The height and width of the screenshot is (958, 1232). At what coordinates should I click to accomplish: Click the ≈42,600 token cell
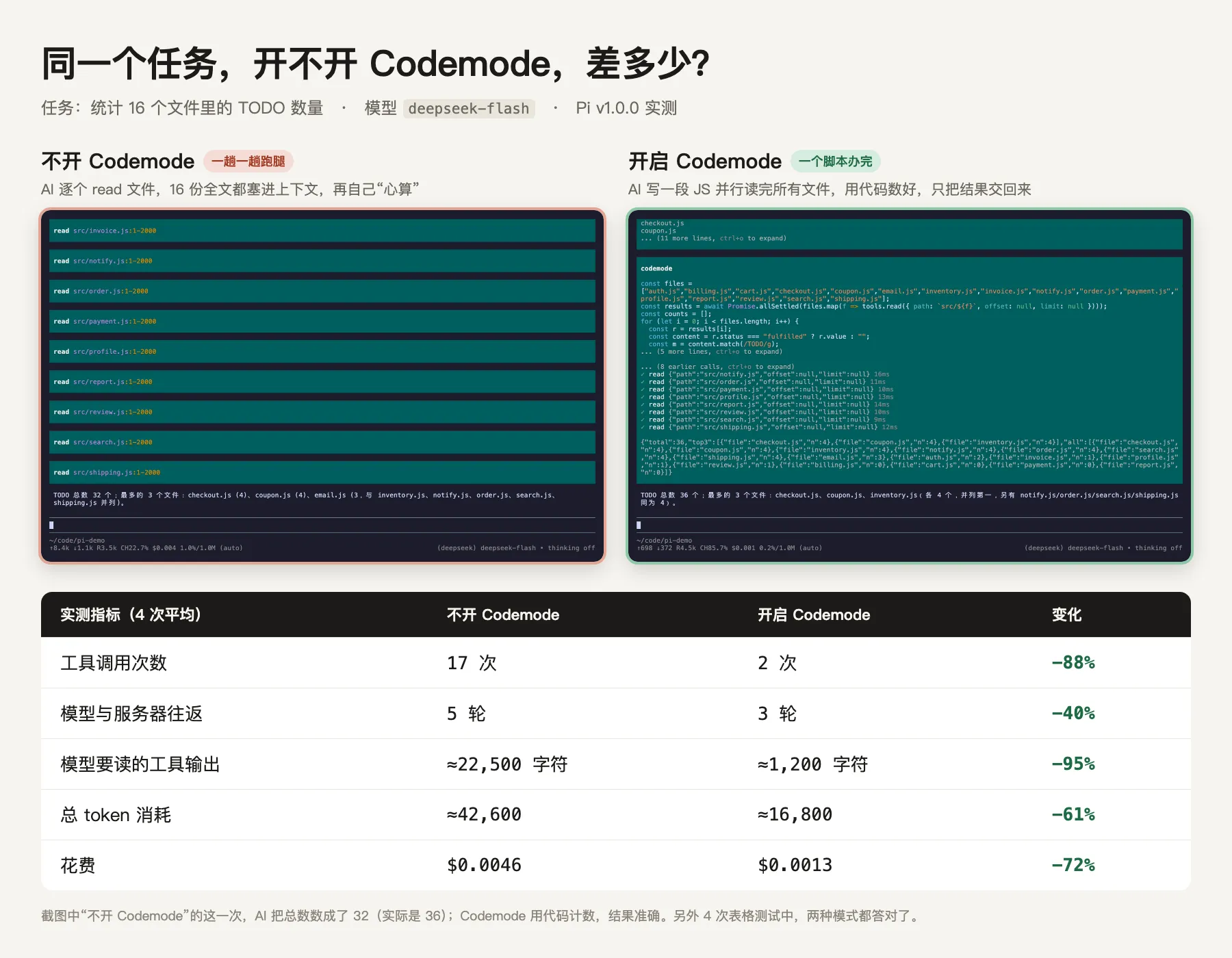[x=484, y=814]
